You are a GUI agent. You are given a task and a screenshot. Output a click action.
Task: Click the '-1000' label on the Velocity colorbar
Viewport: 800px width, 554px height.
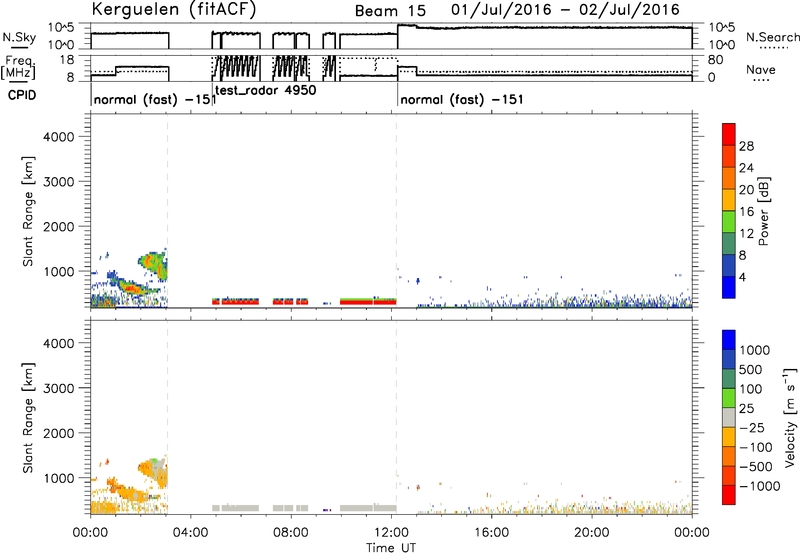(760, 486)
